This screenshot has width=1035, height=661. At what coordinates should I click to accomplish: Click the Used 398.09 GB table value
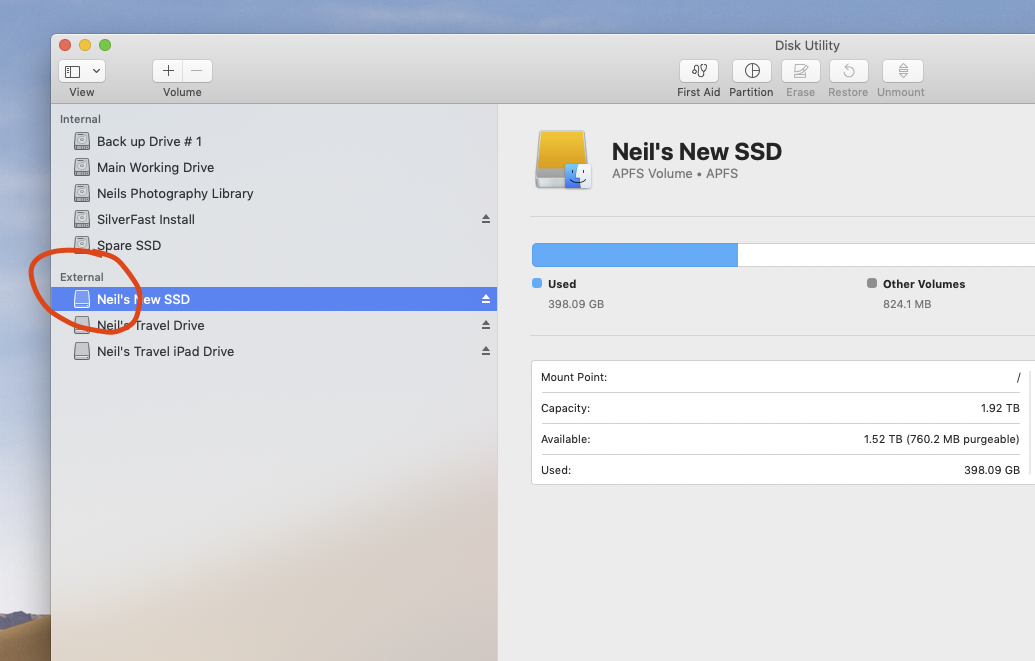click(x=991, y=470)
